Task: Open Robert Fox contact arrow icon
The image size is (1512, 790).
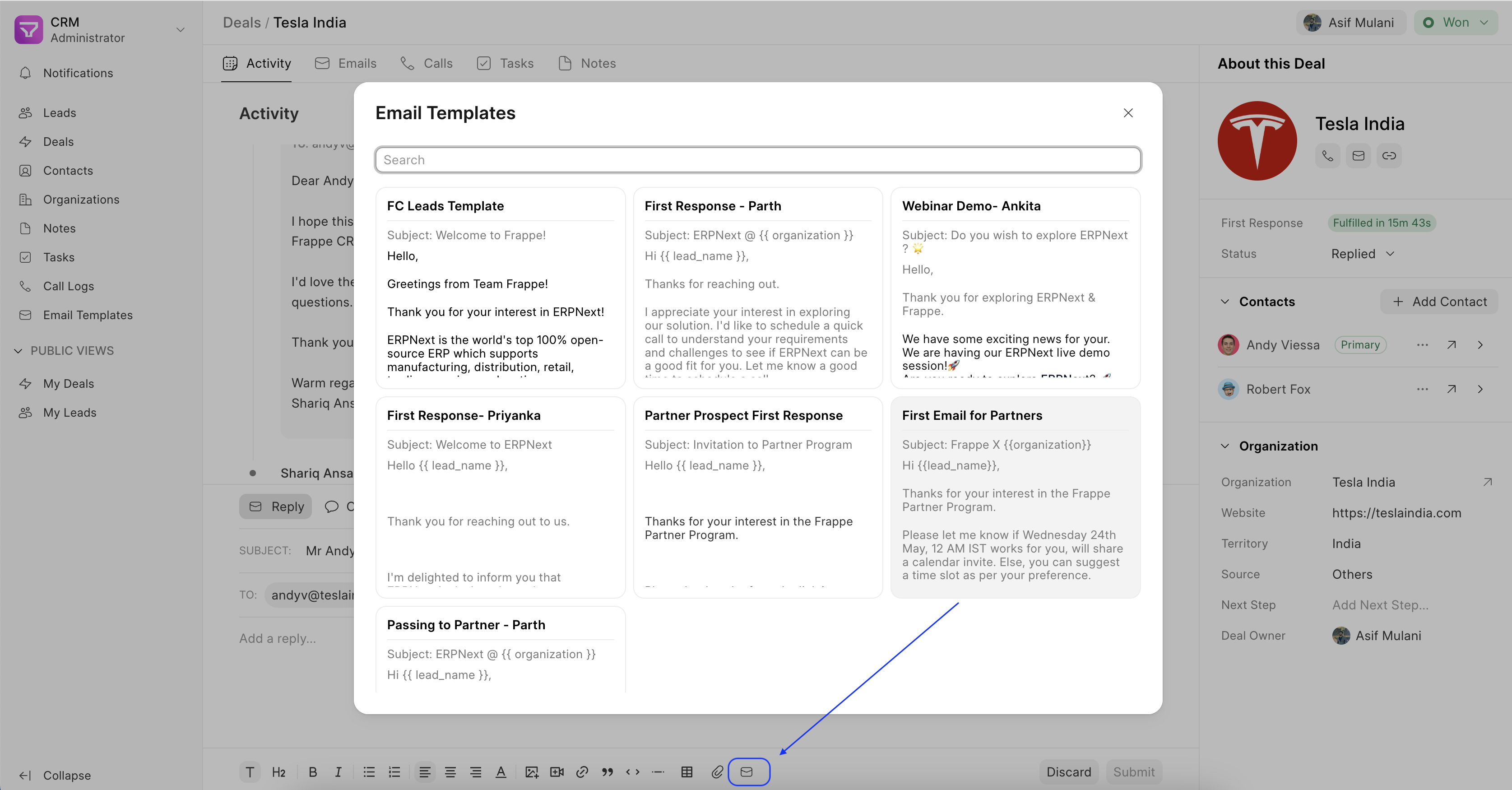Action: 1452,389
